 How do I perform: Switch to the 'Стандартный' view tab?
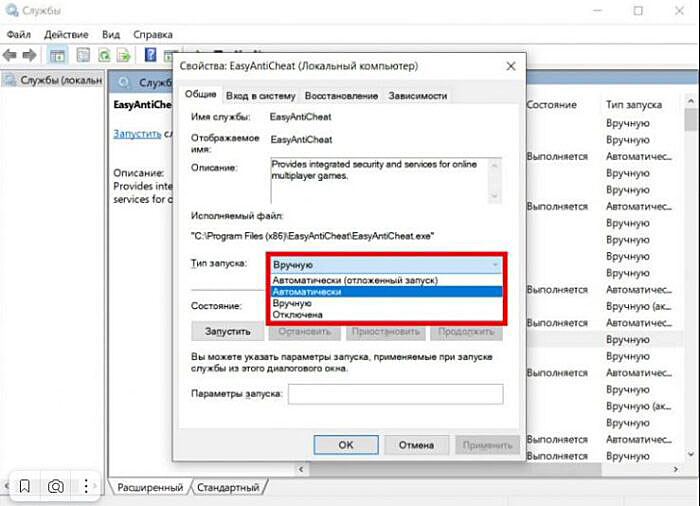[228, 487]
